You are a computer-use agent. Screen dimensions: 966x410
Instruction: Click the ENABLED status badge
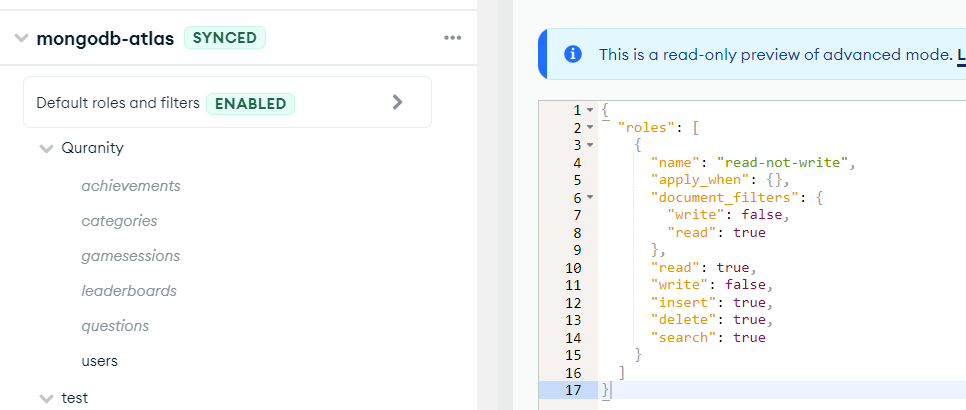(x=250, y=103)
